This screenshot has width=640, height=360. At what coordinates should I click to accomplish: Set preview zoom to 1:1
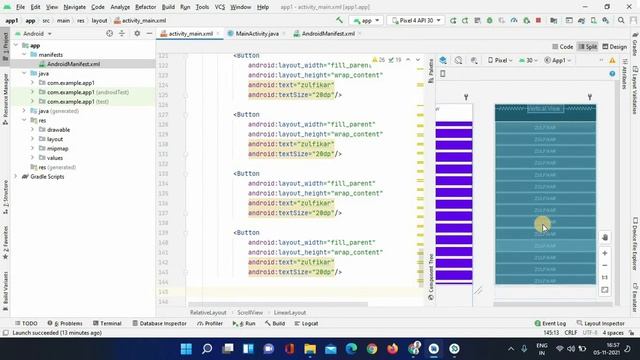605,278
